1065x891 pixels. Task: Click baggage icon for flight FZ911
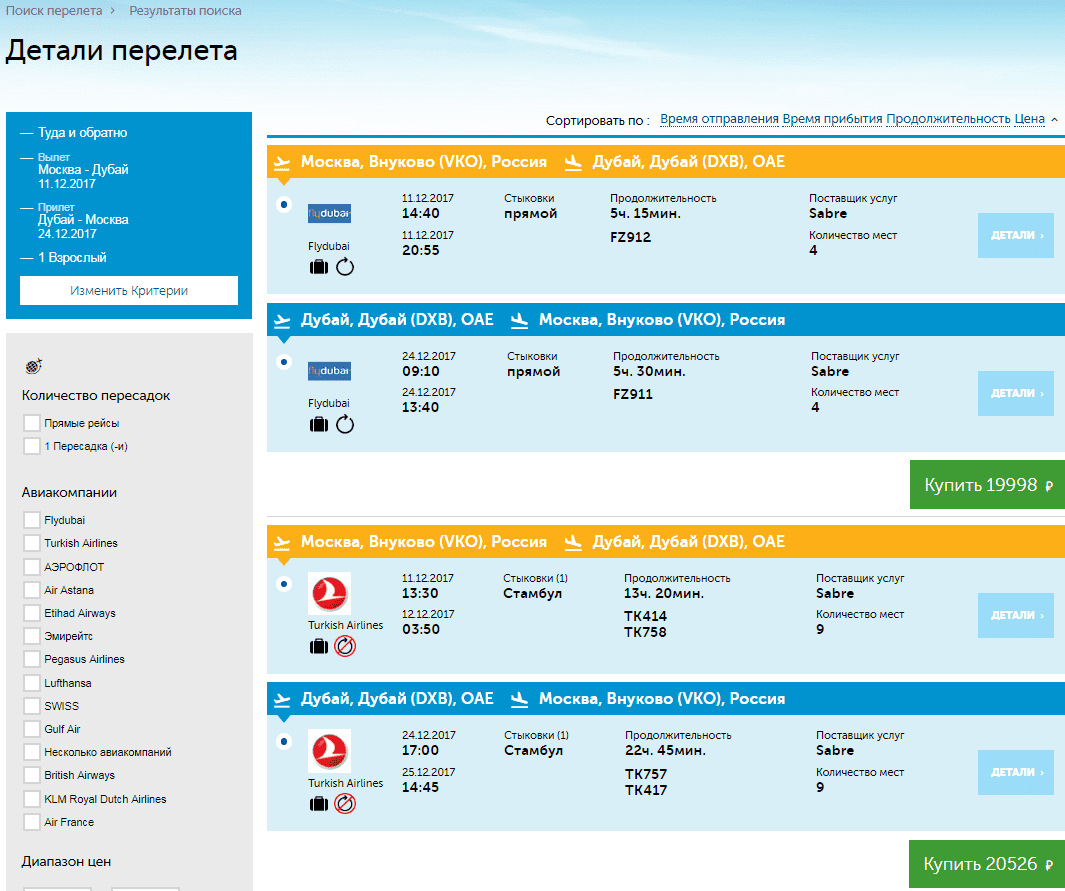(x=319, y=424)
